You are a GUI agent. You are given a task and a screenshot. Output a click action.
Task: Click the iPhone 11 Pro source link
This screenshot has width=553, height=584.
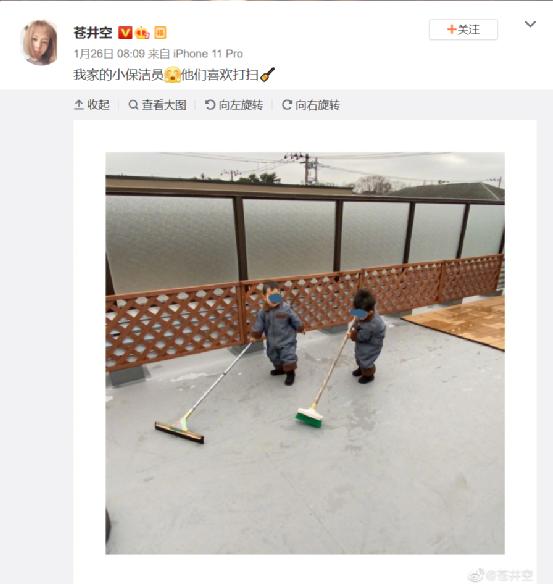(x=208, y=54)
